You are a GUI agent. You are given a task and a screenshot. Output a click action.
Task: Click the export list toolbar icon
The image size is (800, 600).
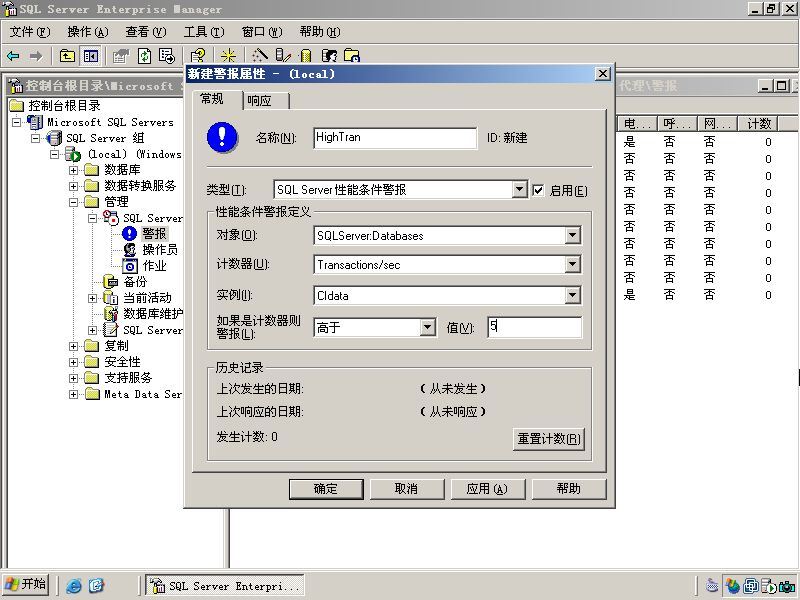[x=166, y=56]
